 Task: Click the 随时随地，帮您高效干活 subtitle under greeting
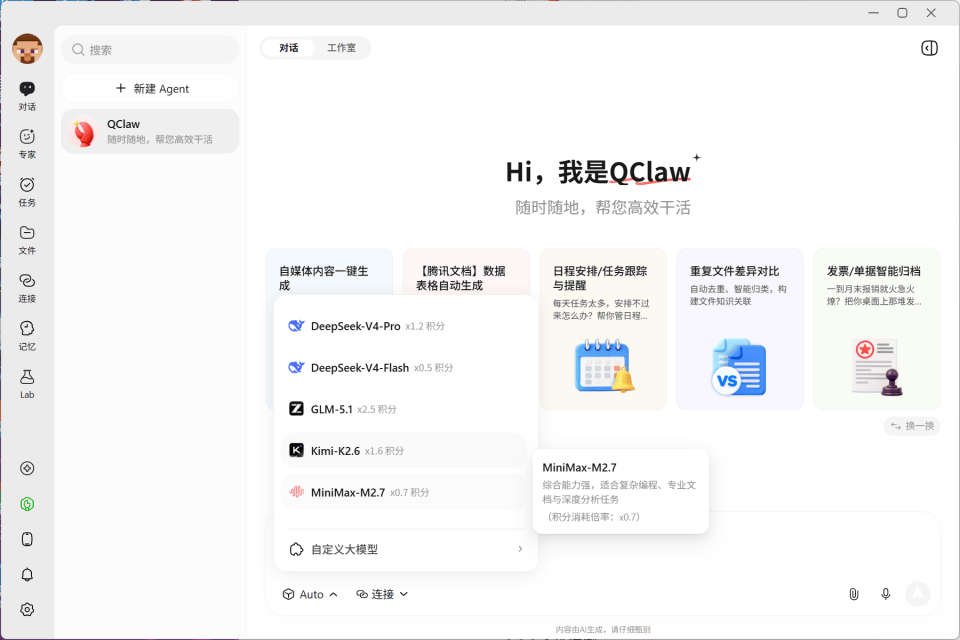pos(603,208)
